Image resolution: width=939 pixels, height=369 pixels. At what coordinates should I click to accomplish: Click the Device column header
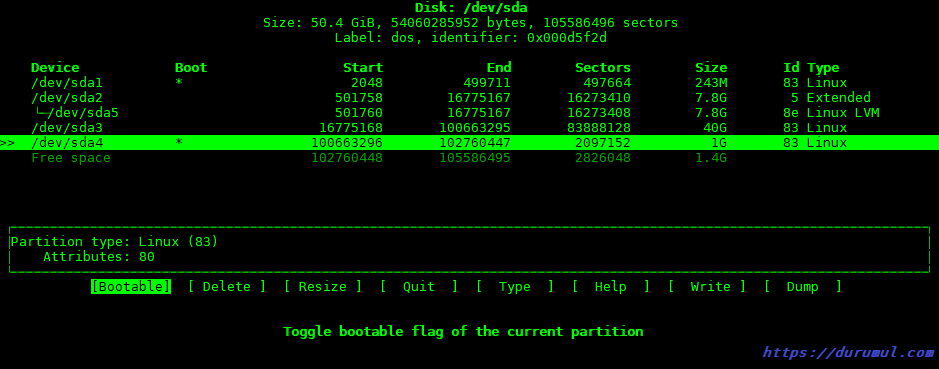click(x=54, y=68)
